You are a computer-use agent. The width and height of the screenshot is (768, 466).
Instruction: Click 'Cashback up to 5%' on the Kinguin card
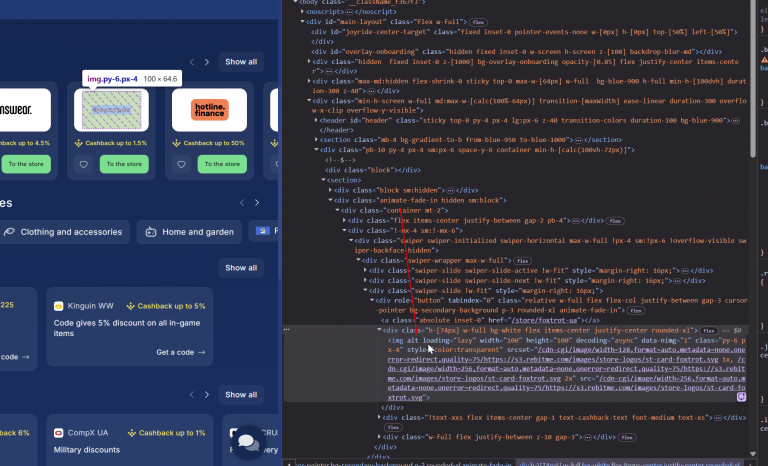point(166,306)
